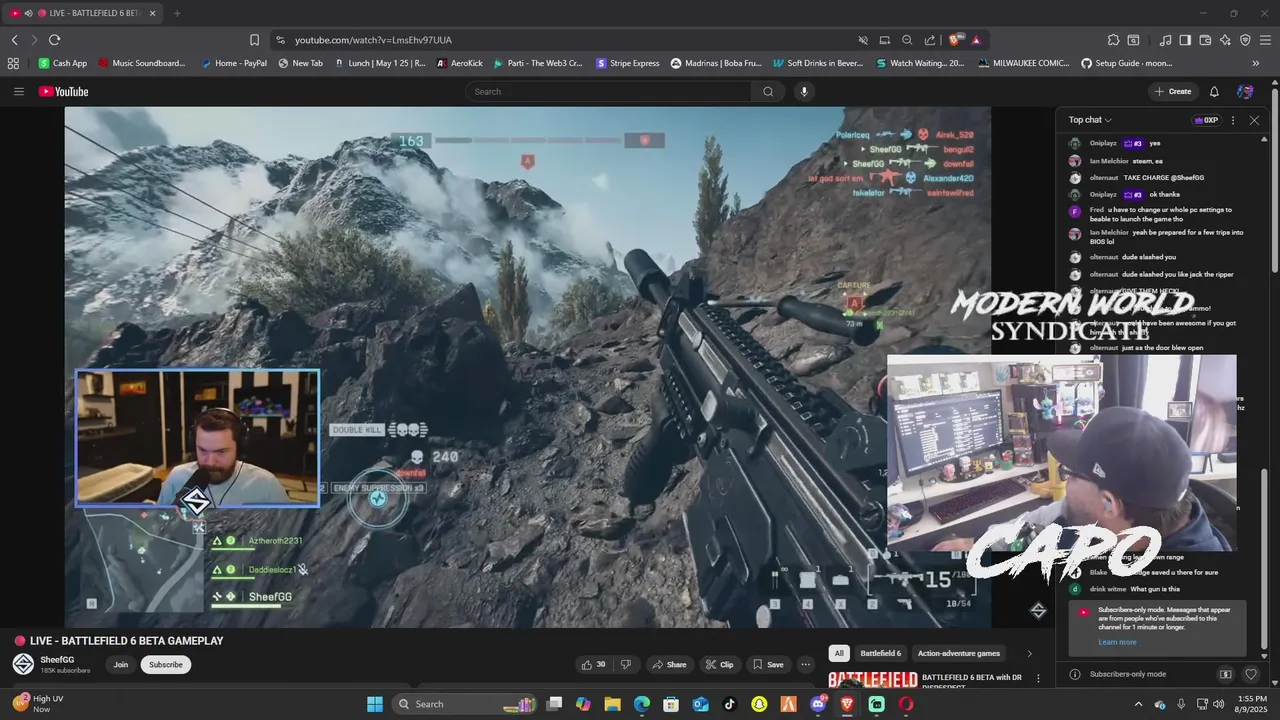Toggle the muted-tab speaker icon in address bar
This screenshot has height=720, width=1280.
[x=862, y=40]
